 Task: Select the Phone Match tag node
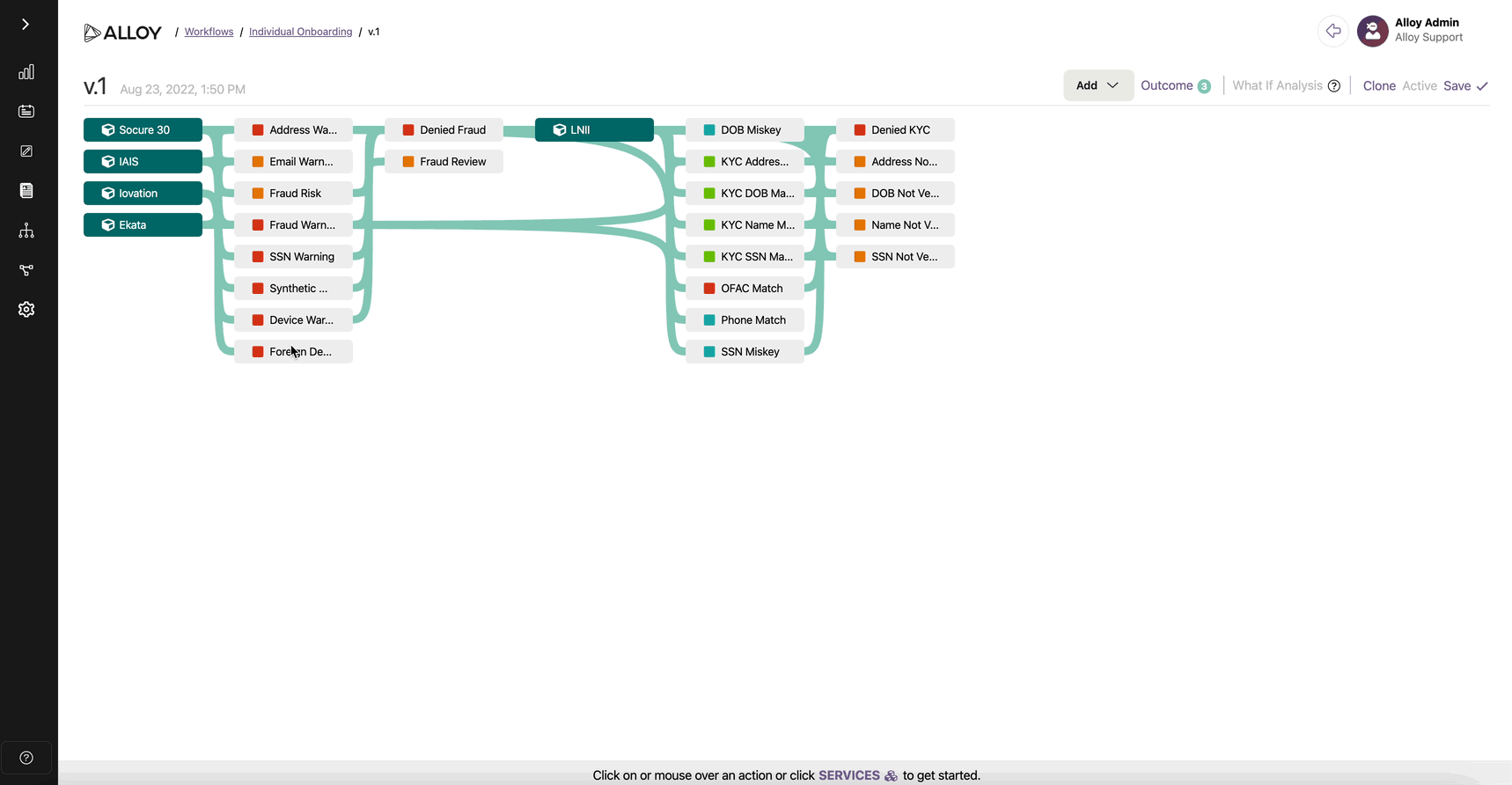[745, 319]
